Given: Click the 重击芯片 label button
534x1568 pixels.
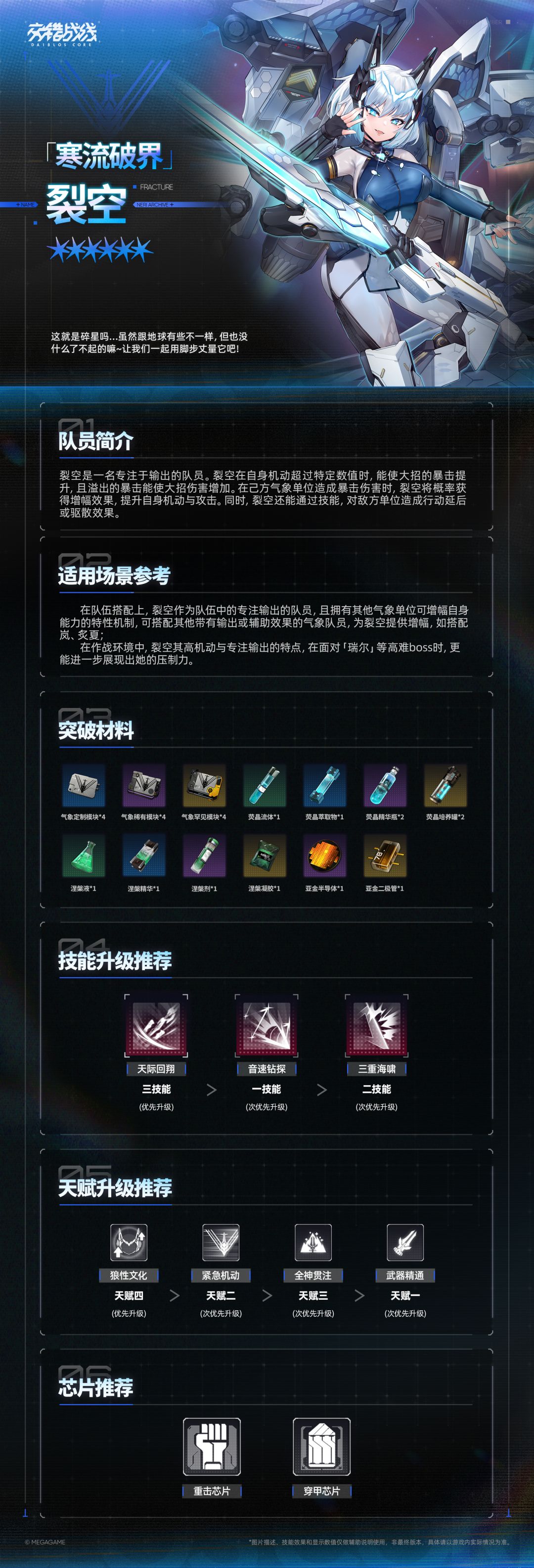Looking at the screenshot, I should pos(212,1491).
